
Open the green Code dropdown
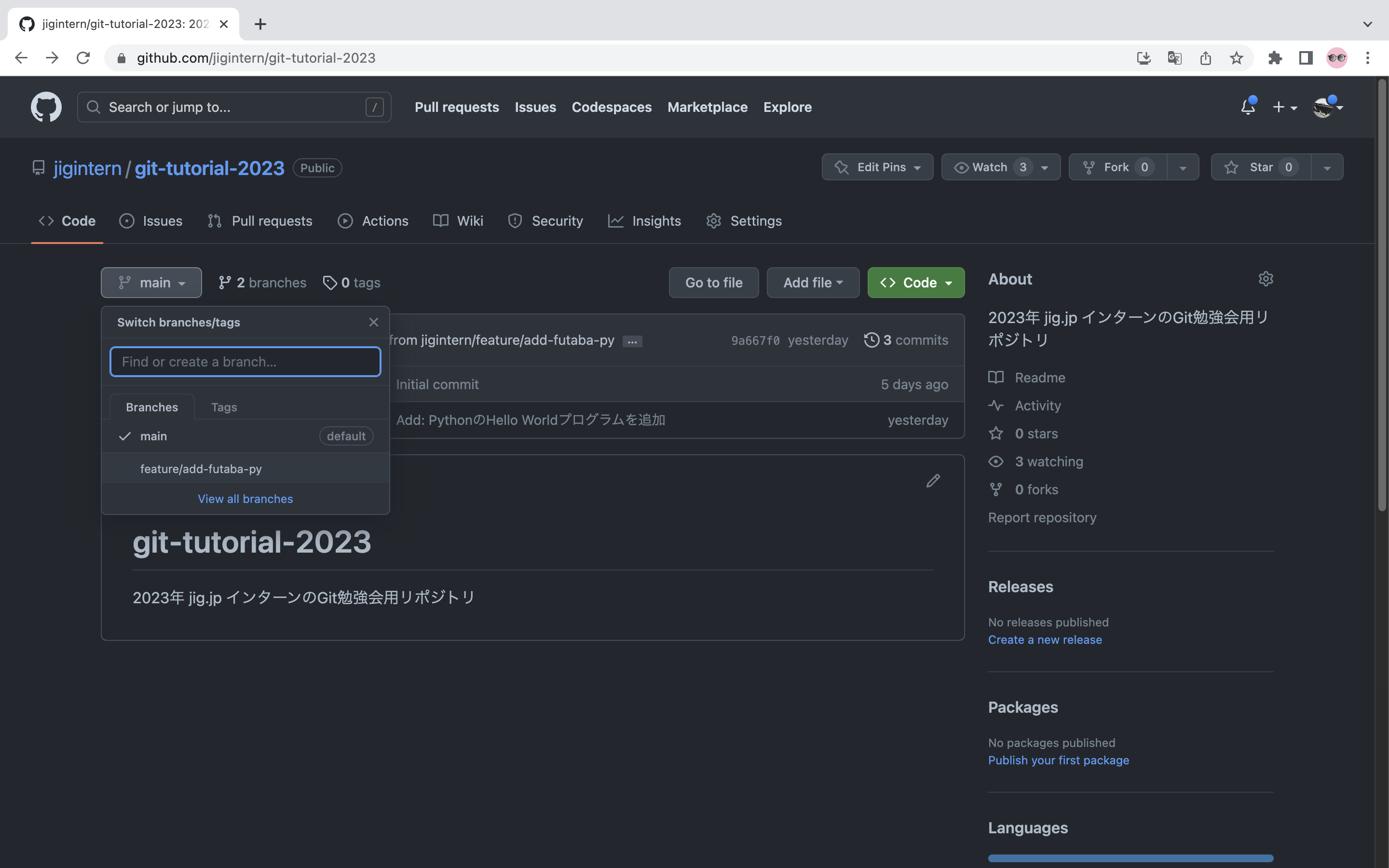point(915,283)
